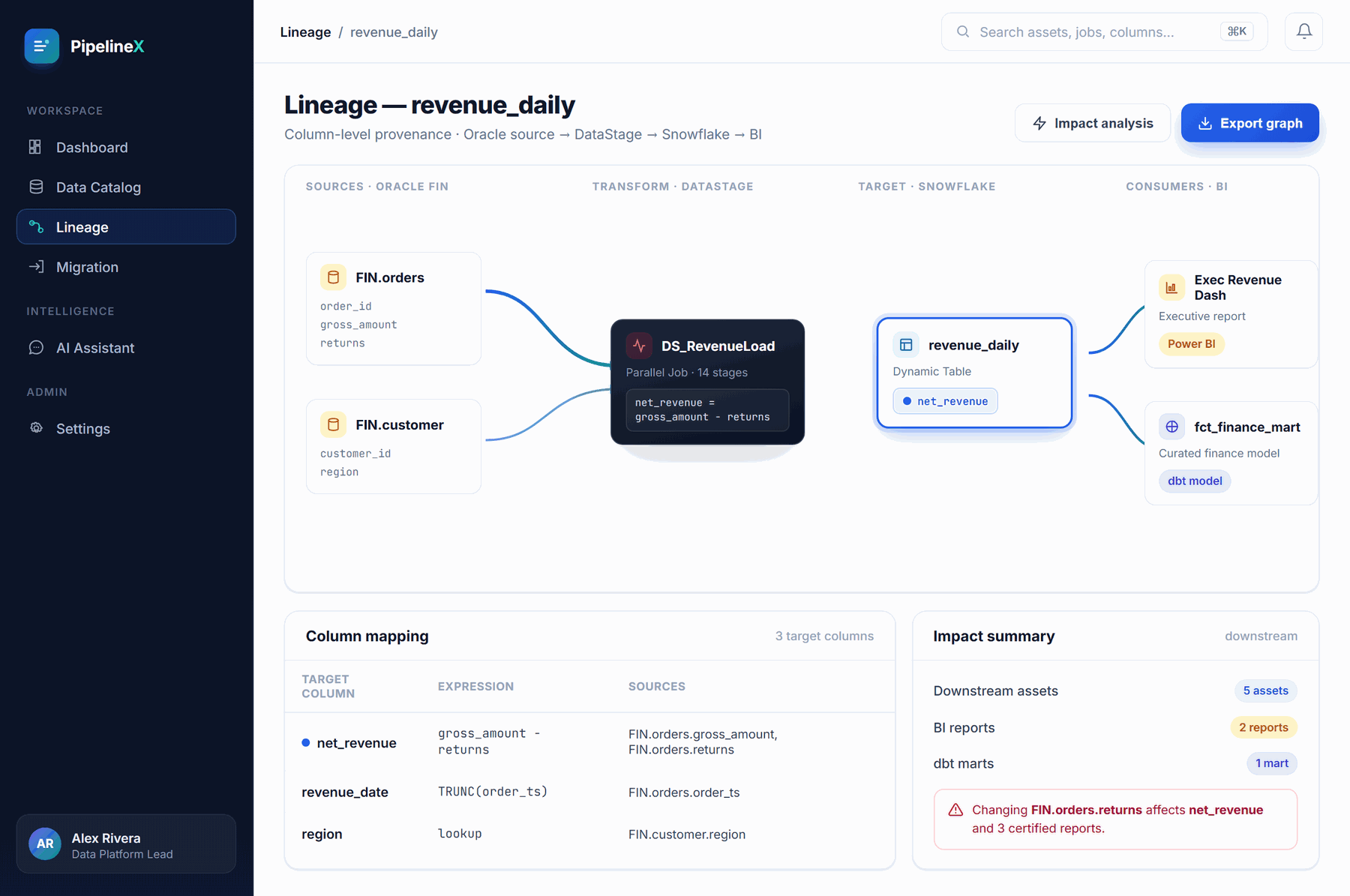
Task: Click the PipelineX logo icon
Action: pos(41,46)
